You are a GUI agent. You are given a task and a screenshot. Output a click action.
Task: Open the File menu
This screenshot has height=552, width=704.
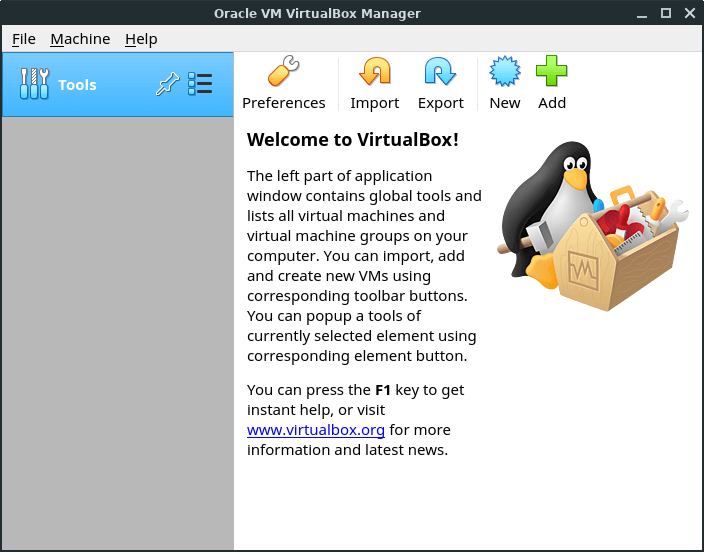point(23,39)
